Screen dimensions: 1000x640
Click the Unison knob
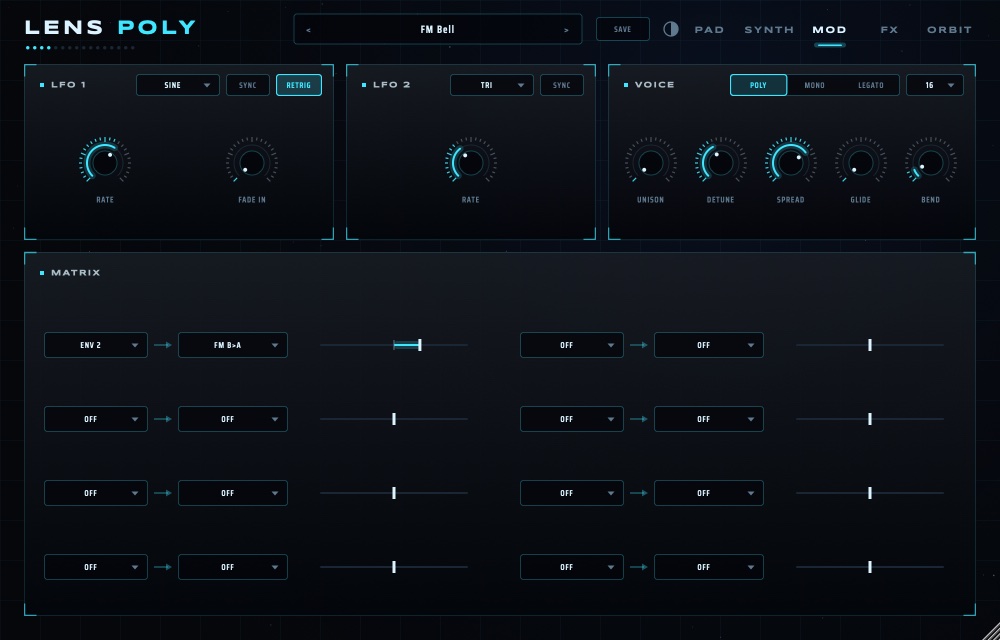point(651,162)
